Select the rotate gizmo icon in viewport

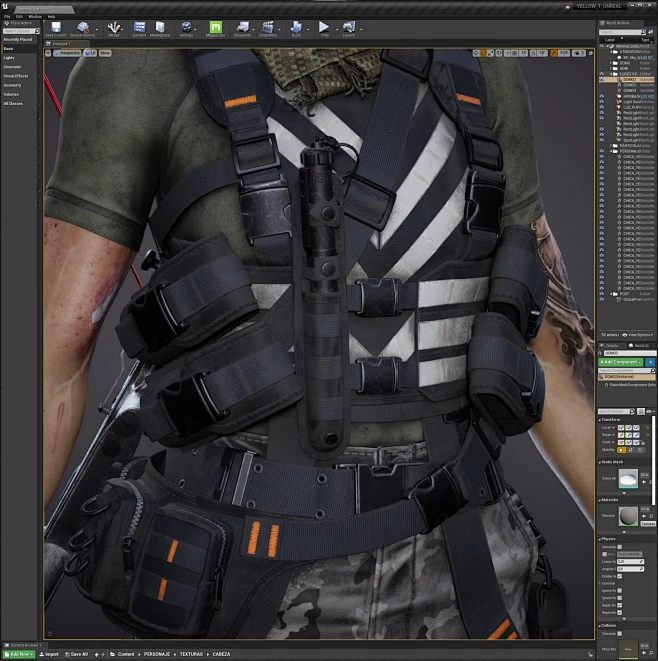tap(483, 53)
